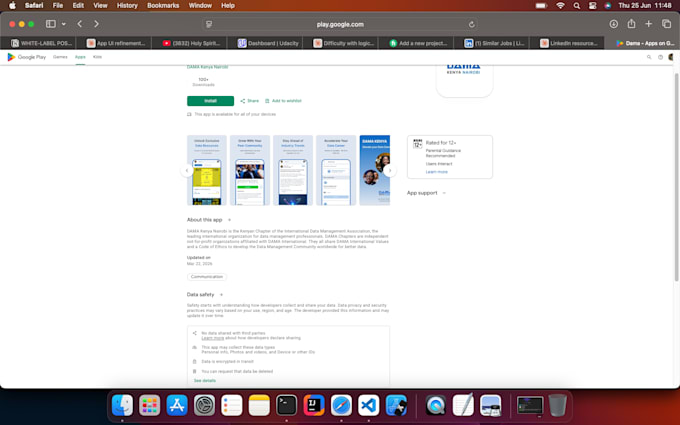Viewport: 680px width, 425px height.
Task: Switch to the LinkedIn resource tab
Action: tap(569, 43)
